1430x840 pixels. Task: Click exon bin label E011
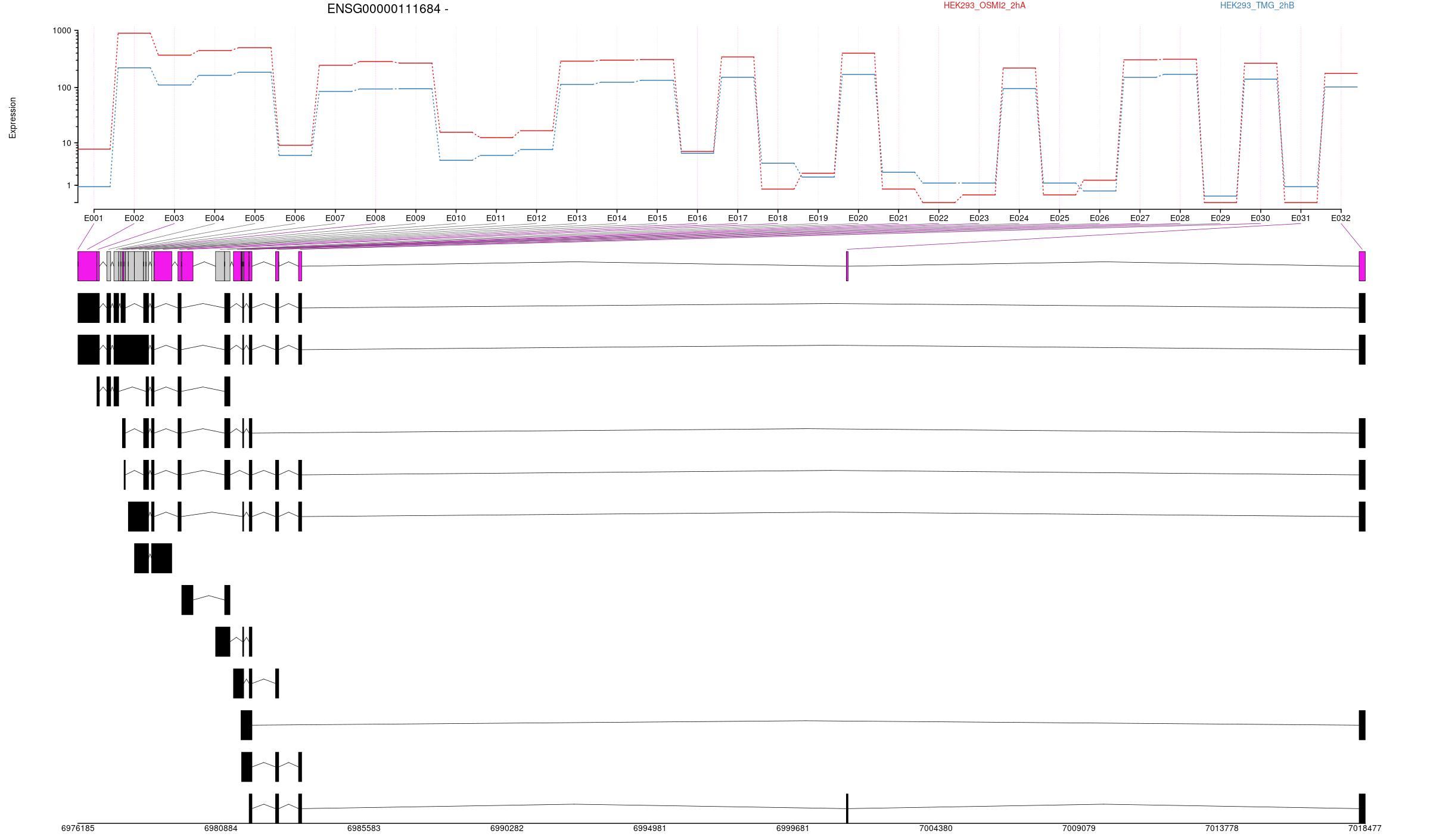(496, 218)
